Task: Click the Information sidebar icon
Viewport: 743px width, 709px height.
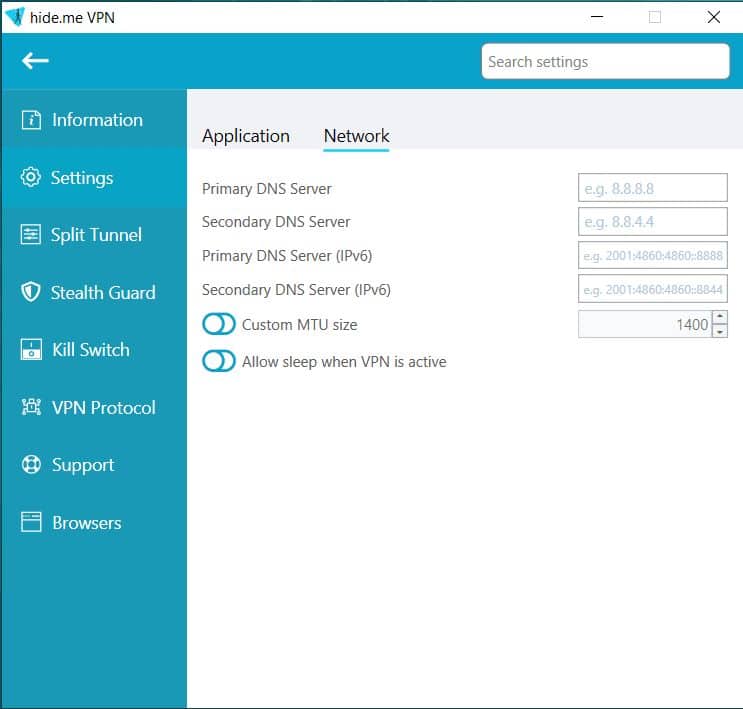Action: pyautogui.click(x=31, y=120)
